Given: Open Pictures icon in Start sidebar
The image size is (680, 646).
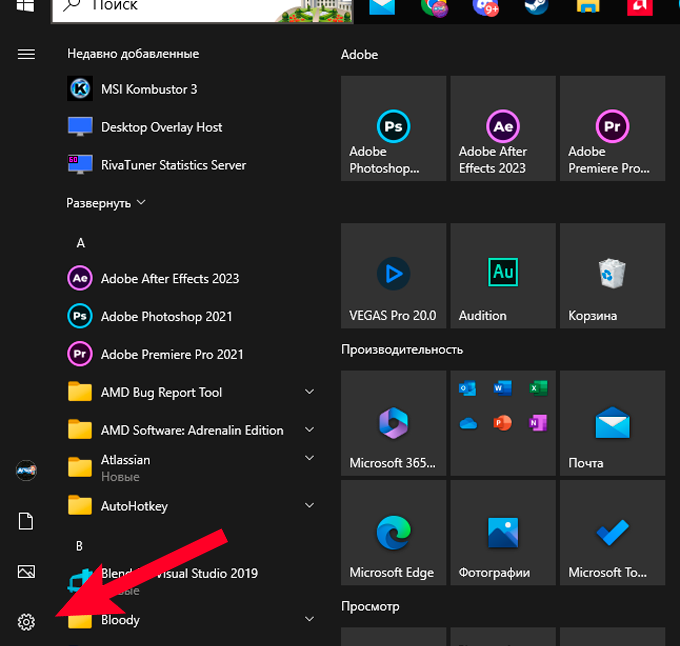Looking at the screenshot, I should click(x=26, y=571).
